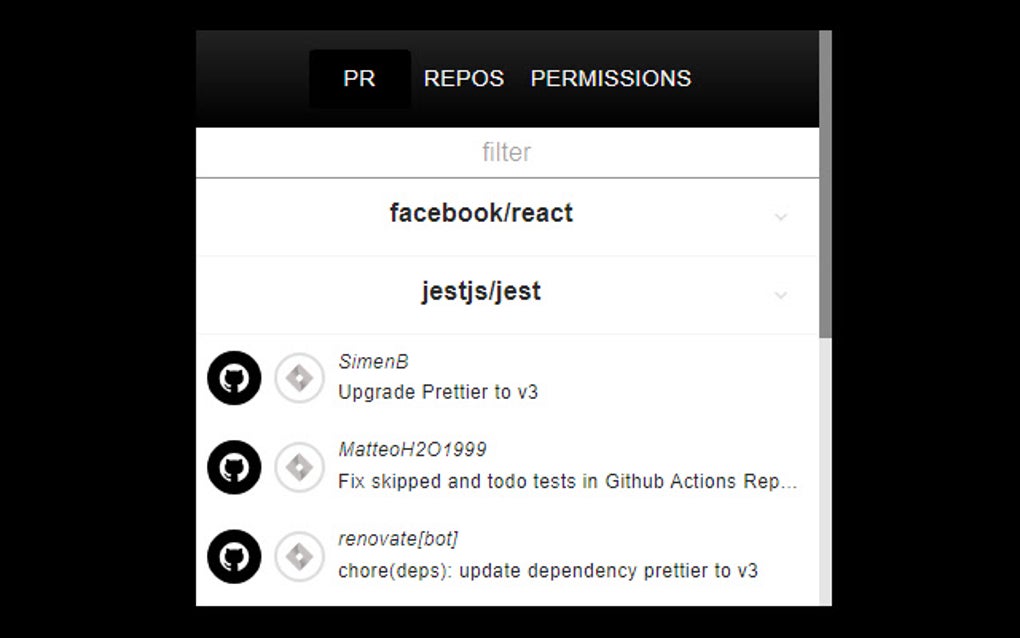
Task: Collapse the jestjs/jest section chevron
Action: tap(781, 295)
